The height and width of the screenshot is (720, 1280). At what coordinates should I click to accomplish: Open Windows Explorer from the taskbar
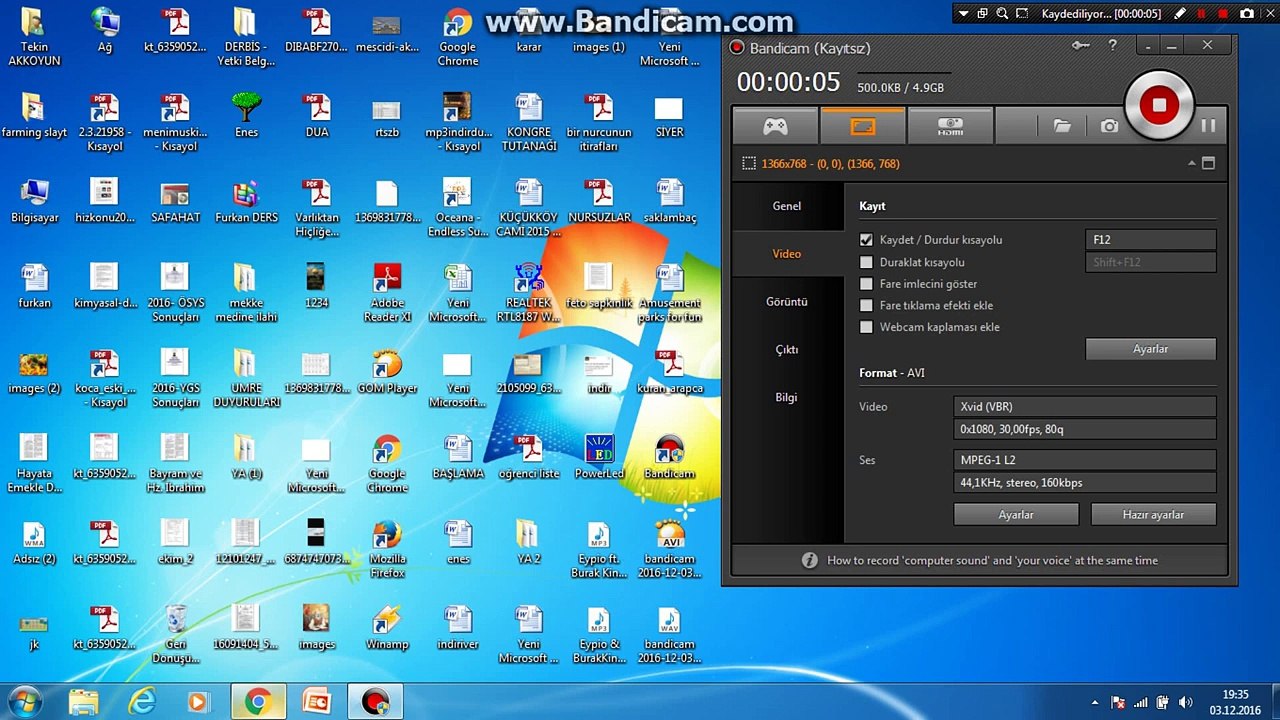click(84, 702)
